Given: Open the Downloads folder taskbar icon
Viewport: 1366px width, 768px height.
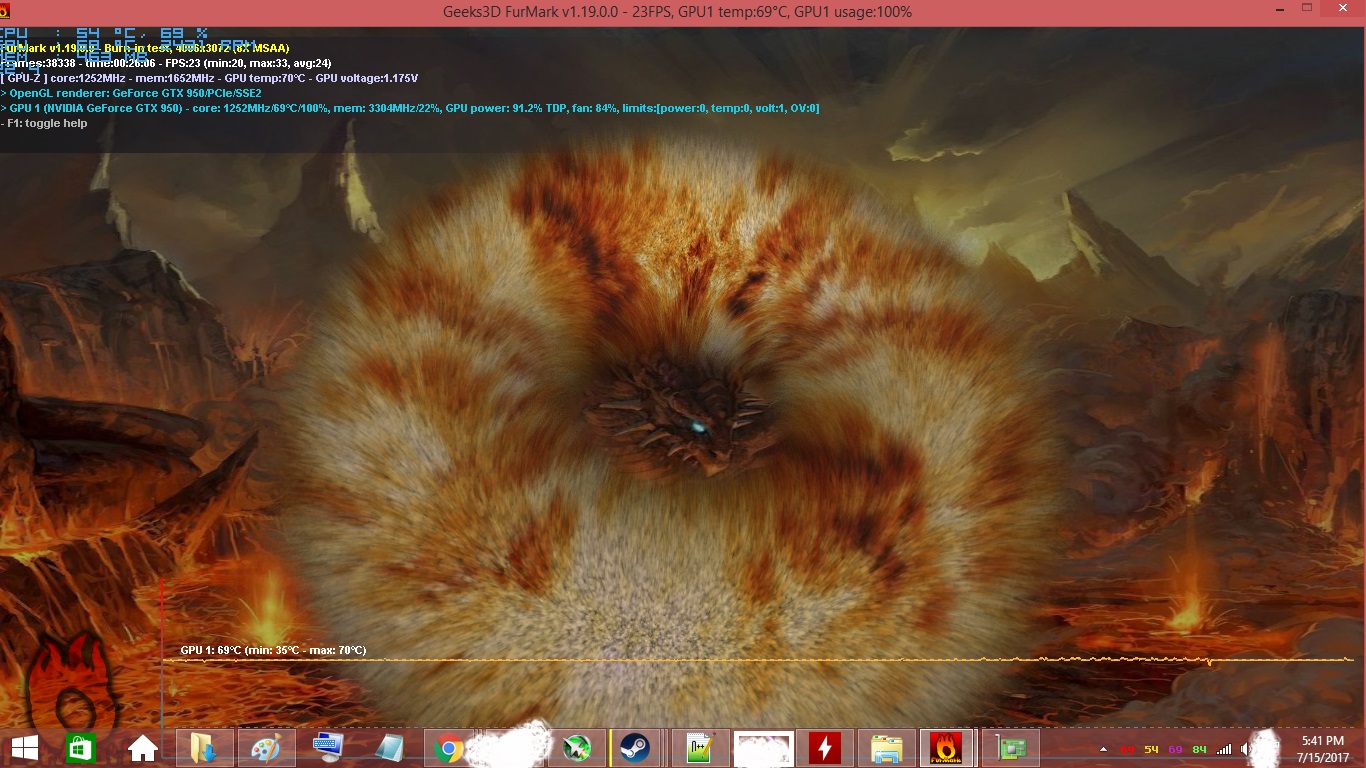Looking at the screenshot, I should pyautogui.click(x=204, y=748).
